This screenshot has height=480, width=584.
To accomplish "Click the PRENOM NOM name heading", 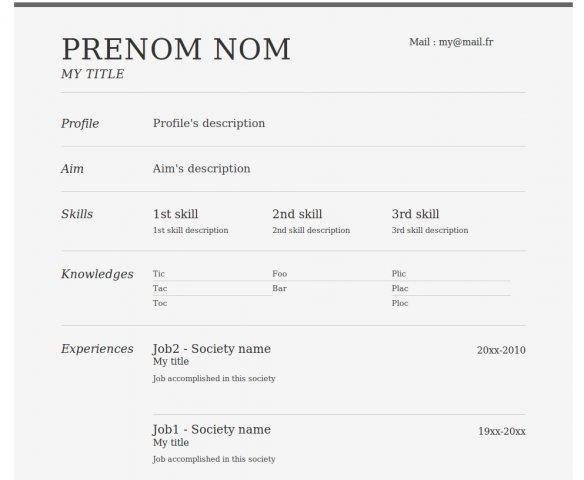I will (x=176, y=49).
